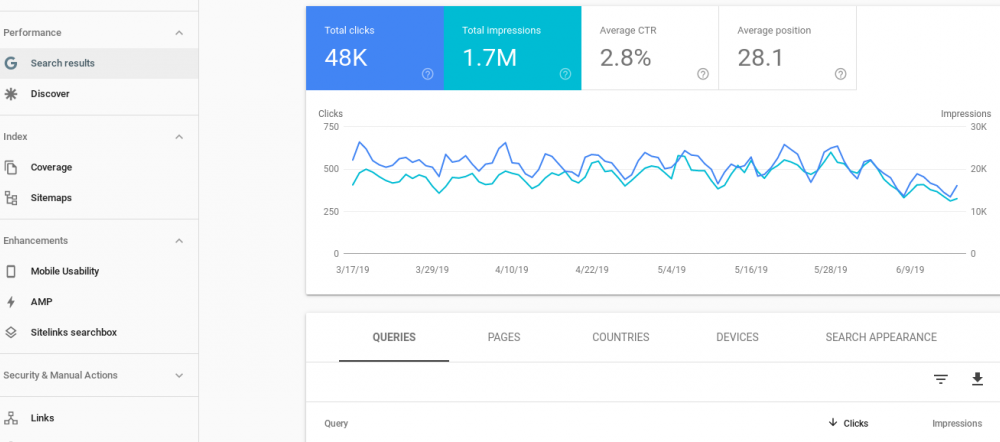
Task: Switch to the Pages tab
Action: click(x=504, y=338)
